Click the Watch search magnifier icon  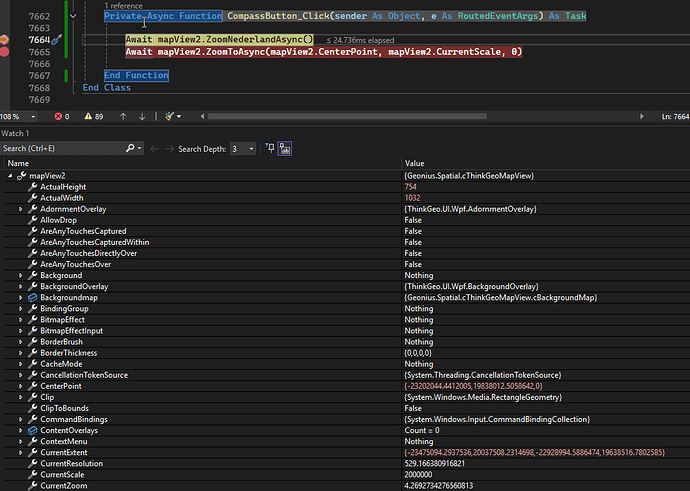tap(130, 148)
